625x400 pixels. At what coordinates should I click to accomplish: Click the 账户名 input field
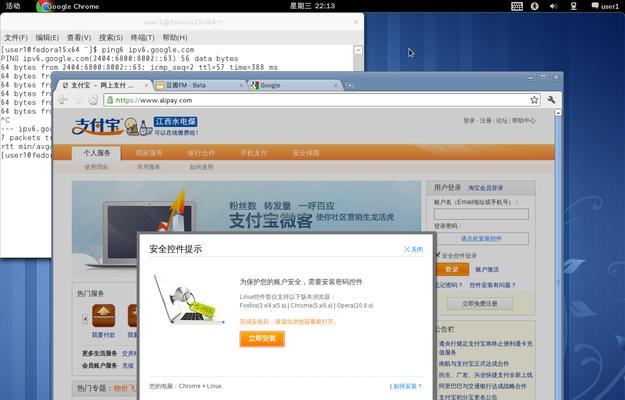(481, 214)
